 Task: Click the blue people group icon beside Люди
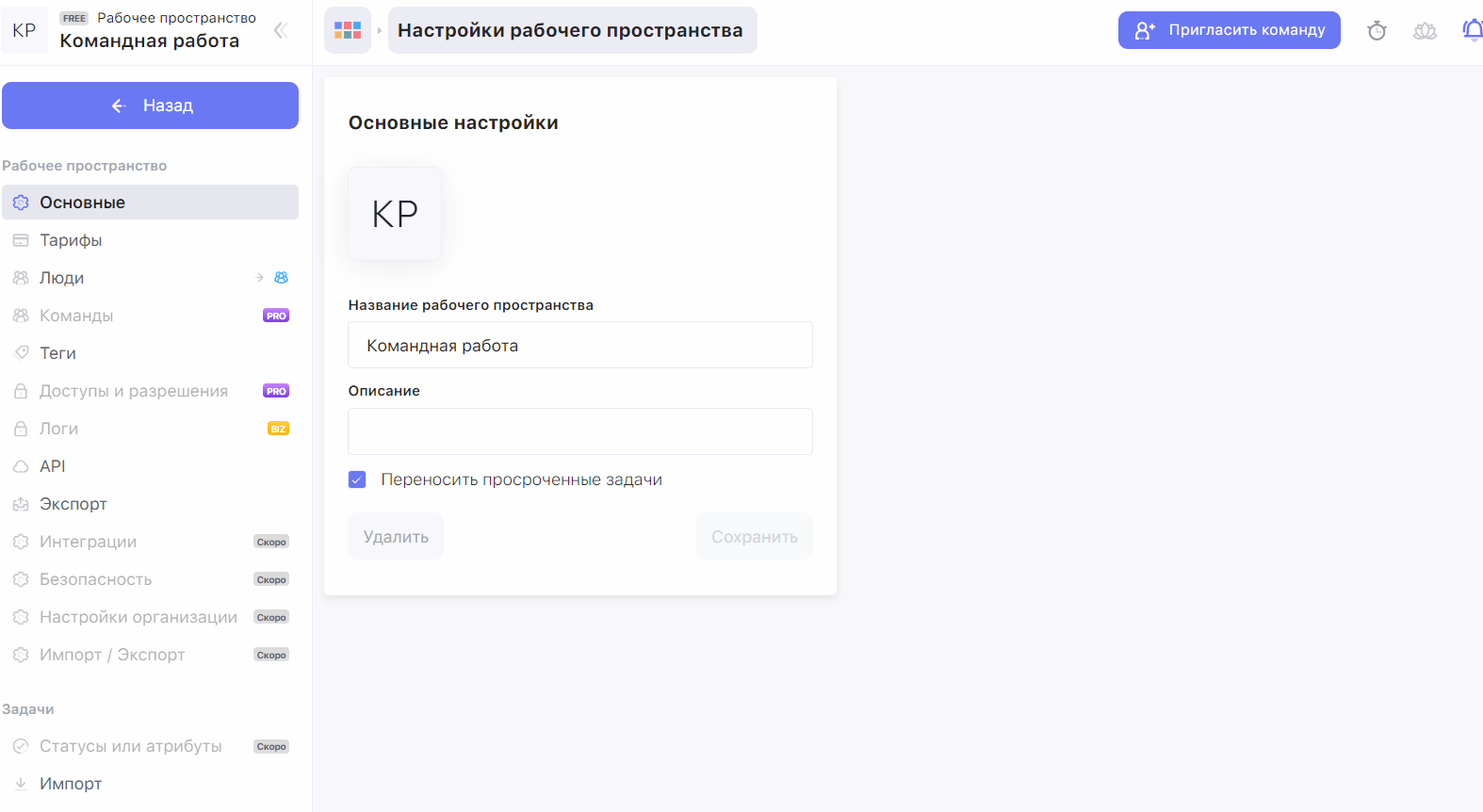coord(281,278)
